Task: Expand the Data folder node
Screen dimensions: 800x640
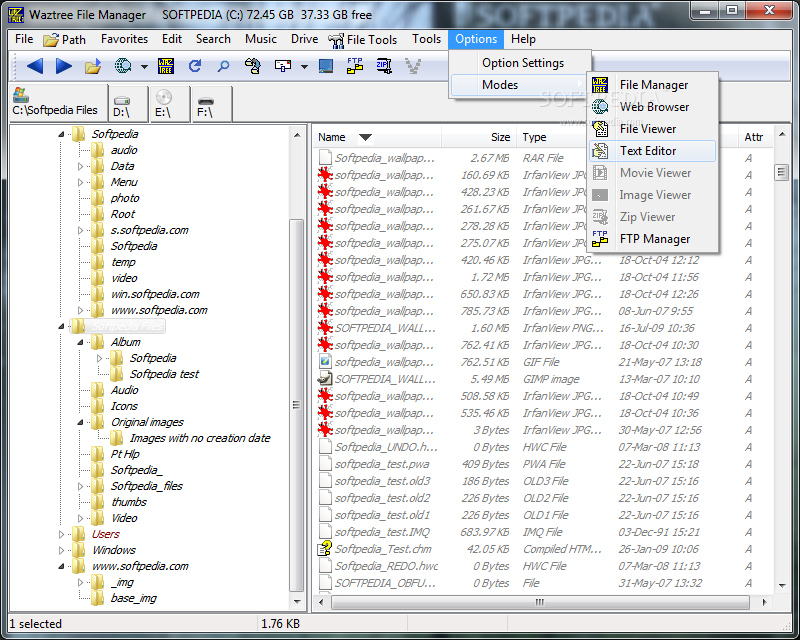Action: coord(80,166)
